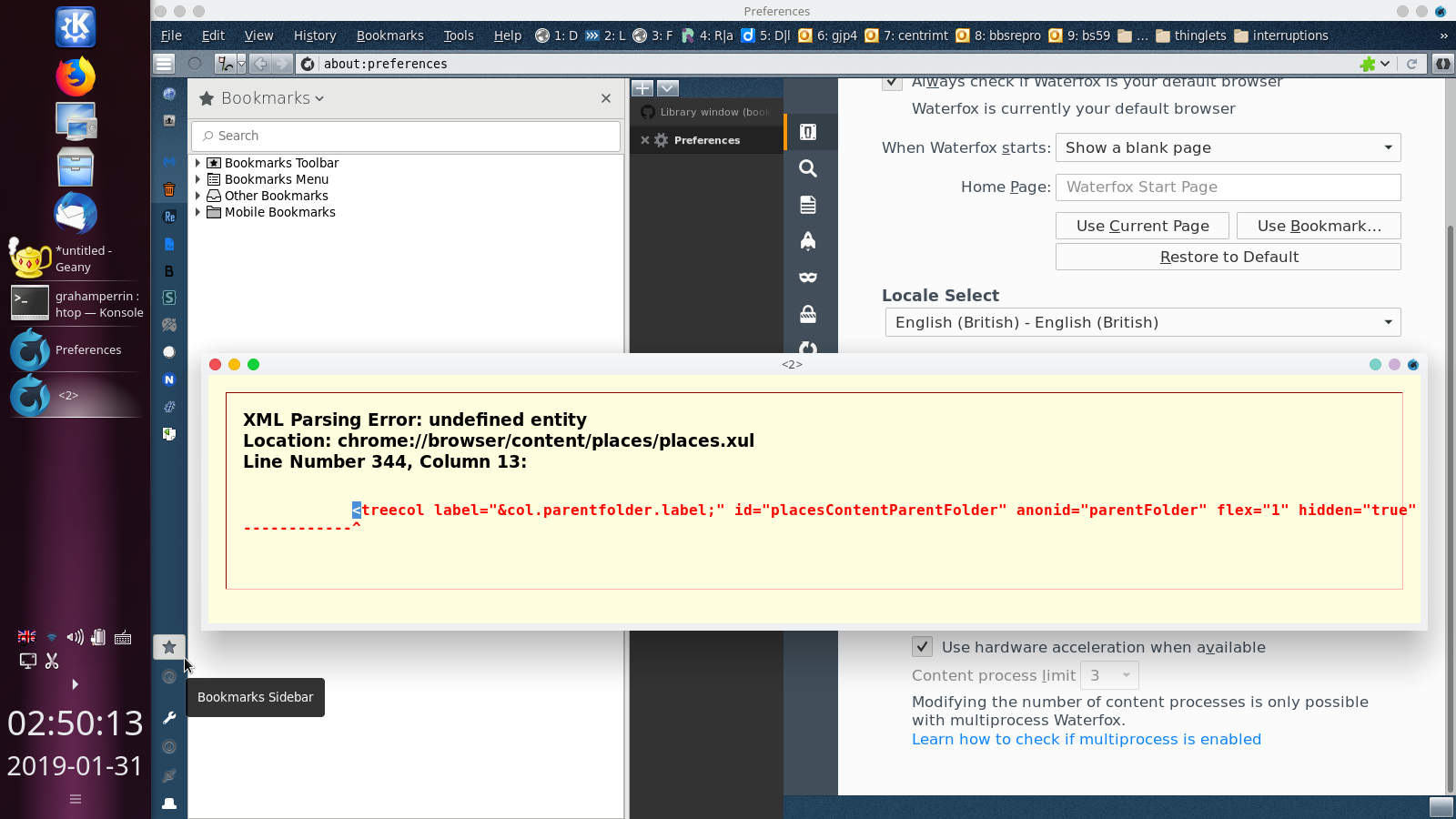Screen dimensions: 1456x819
Task: Open the Edit menu
Action: (213, 35)
